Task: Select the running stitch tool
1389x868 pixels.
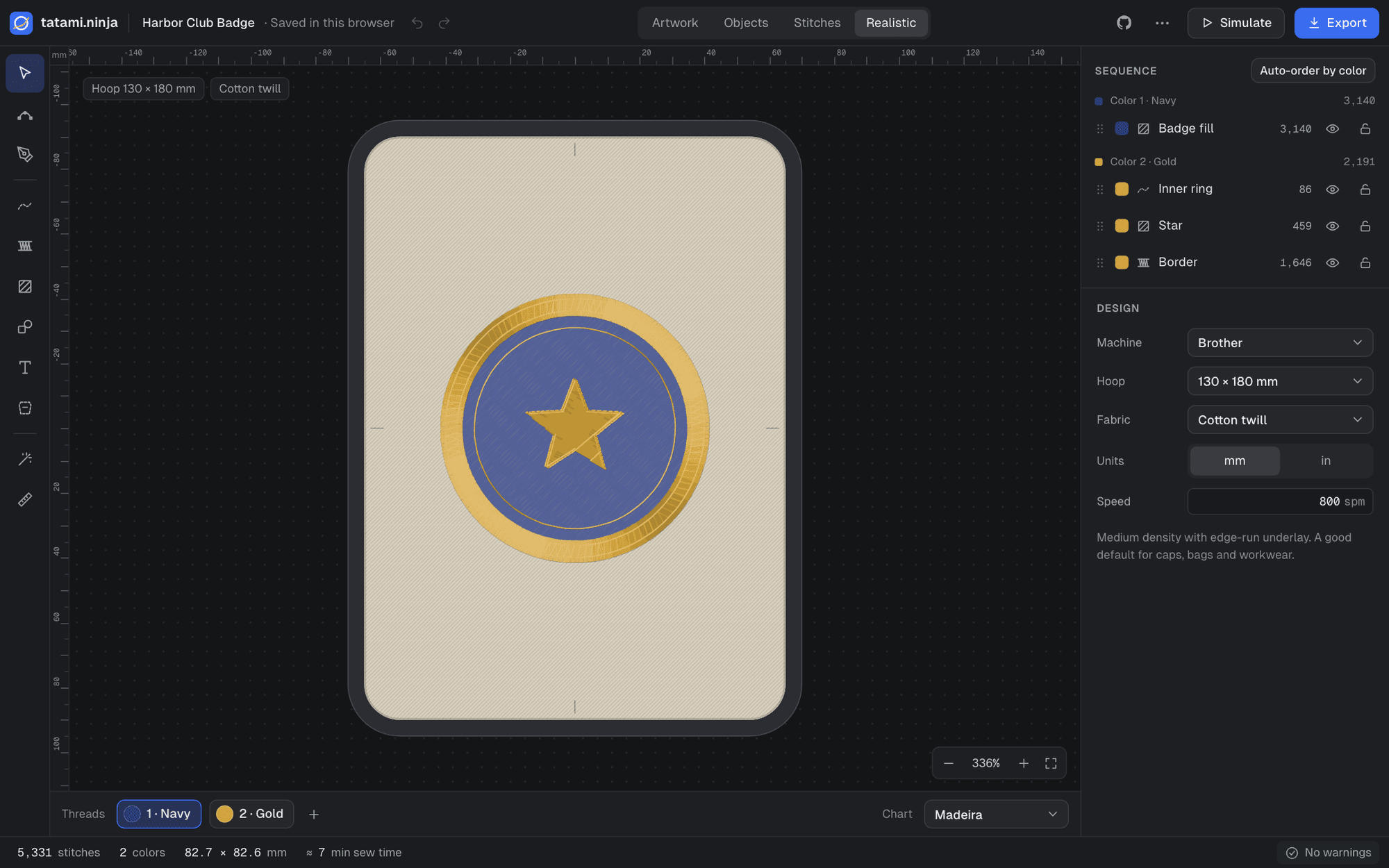Action: click(25, 206)
